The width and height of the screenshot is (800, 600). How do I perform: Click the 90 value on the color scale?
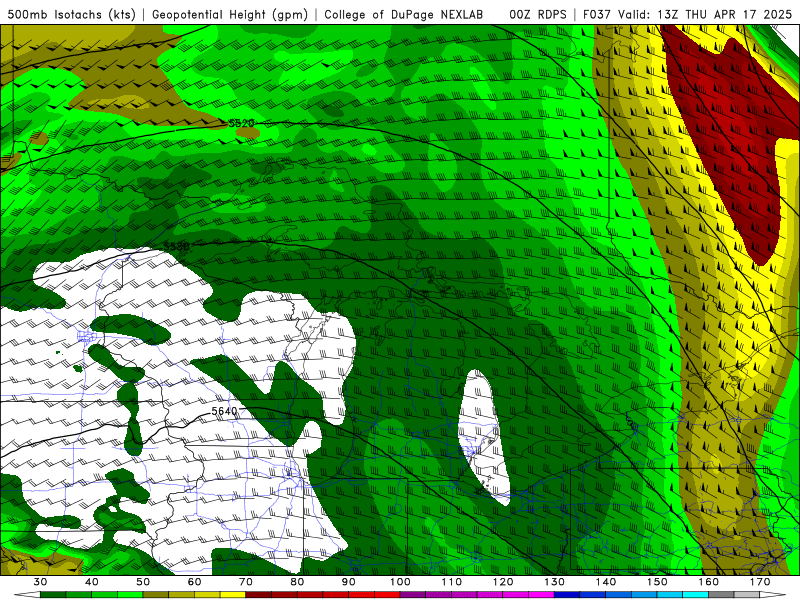[x=349, y=582]
